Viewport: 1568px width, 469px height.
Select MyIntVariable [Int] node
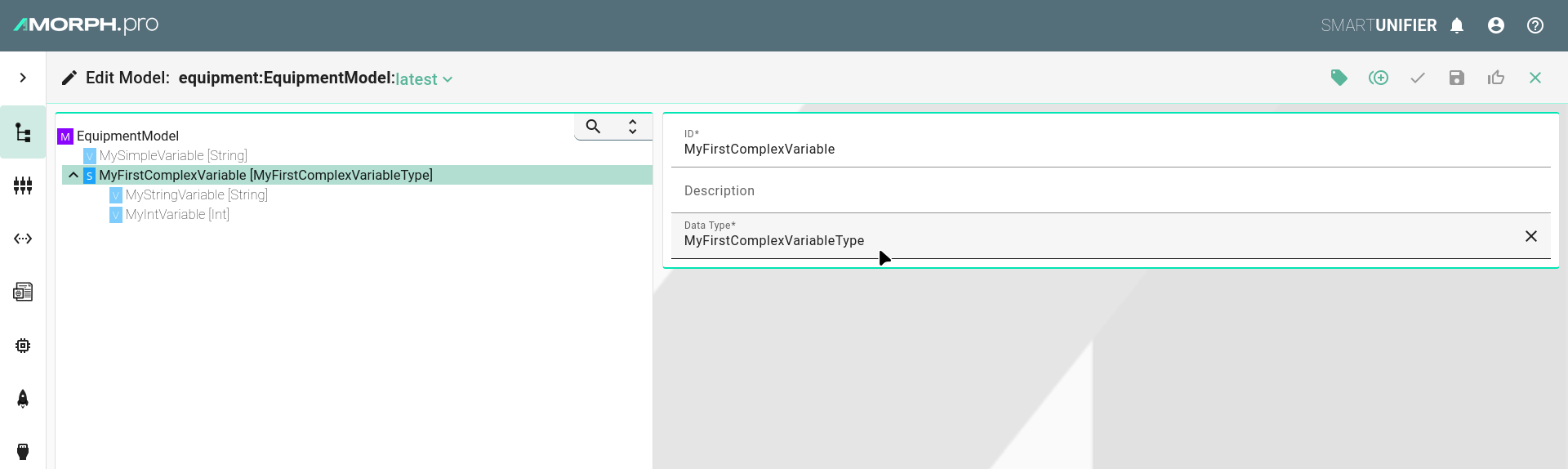pos(177,214)
